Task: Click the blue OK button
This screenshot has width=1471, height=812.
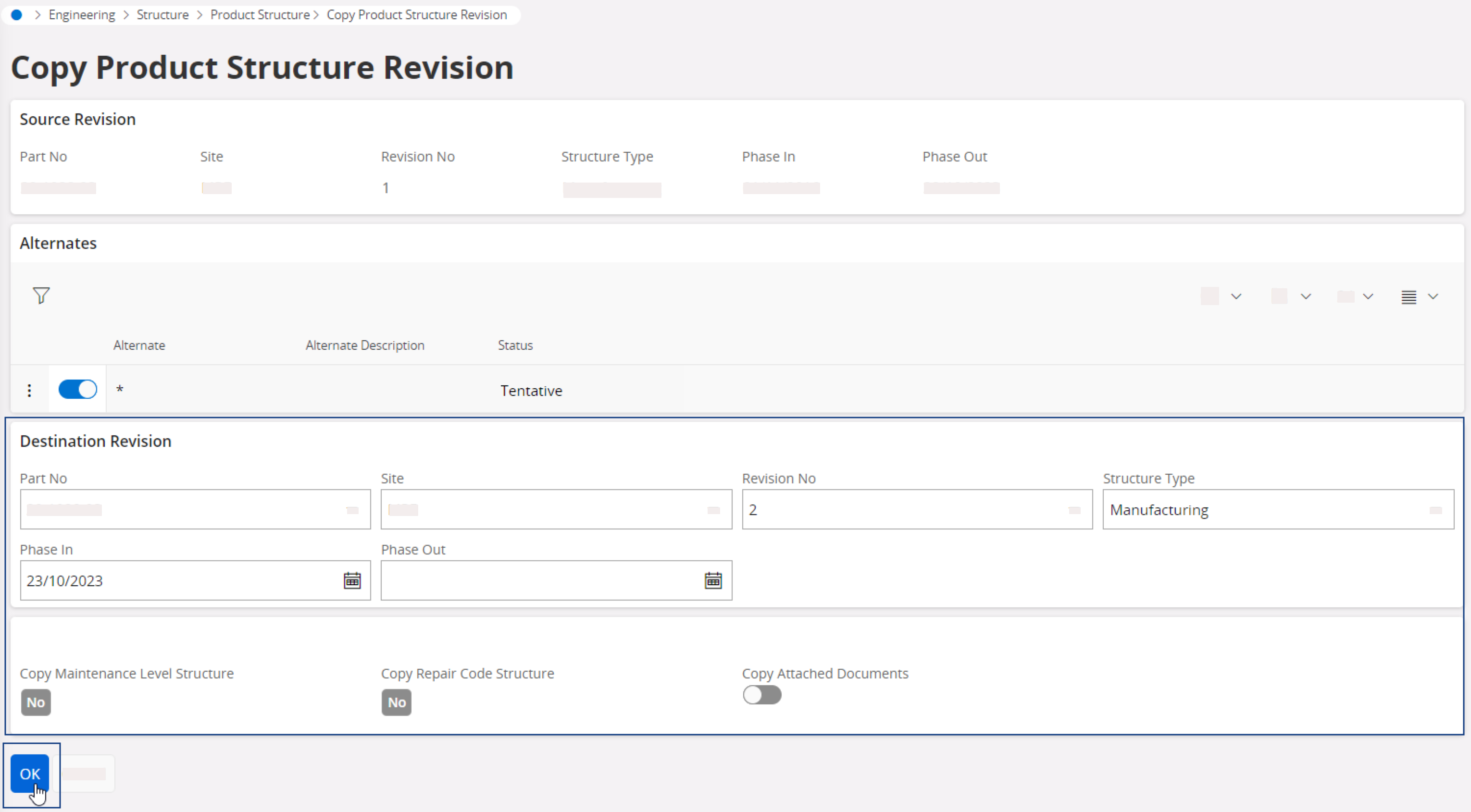Action: point(30,774)
